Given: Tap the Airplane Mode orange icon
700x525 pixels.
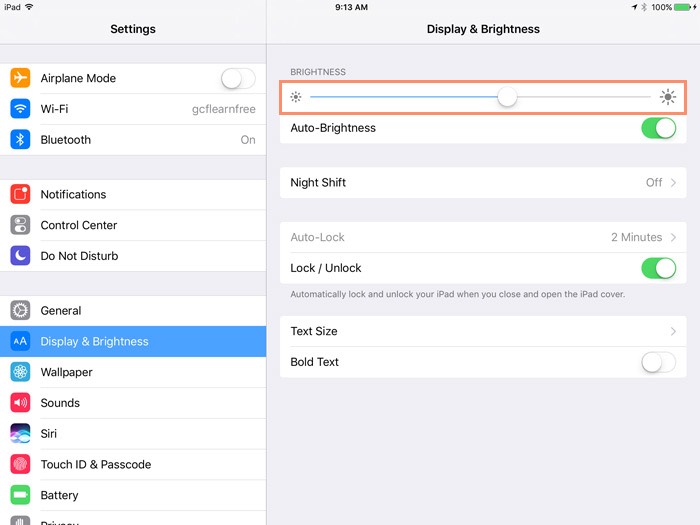Looking at the screenshot, I should point(21,78).
